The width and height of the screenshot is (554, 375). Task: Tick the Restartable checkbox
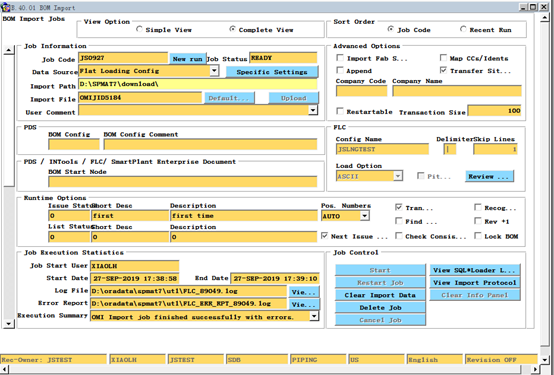[x=340, y=111]
